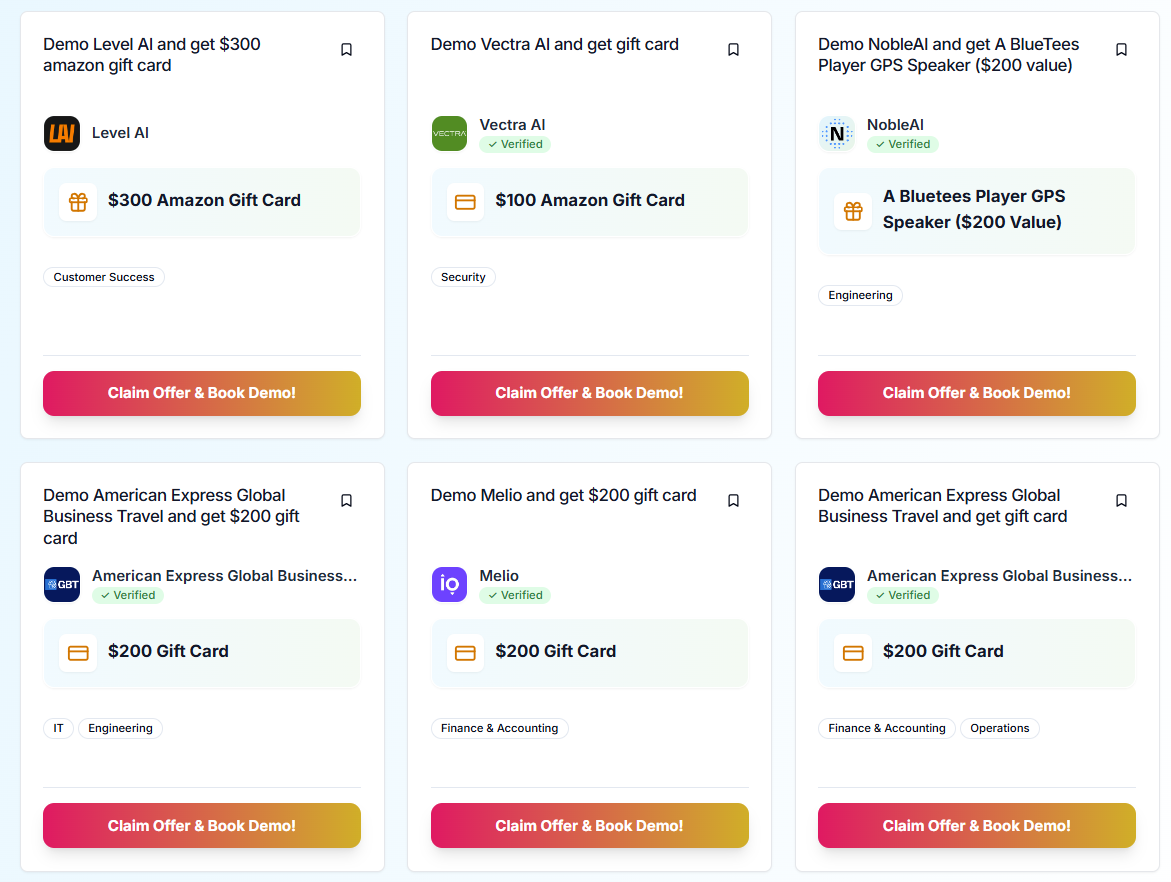Click gift icon for Bluetees GPS Speaker

(x=853, y=211)
